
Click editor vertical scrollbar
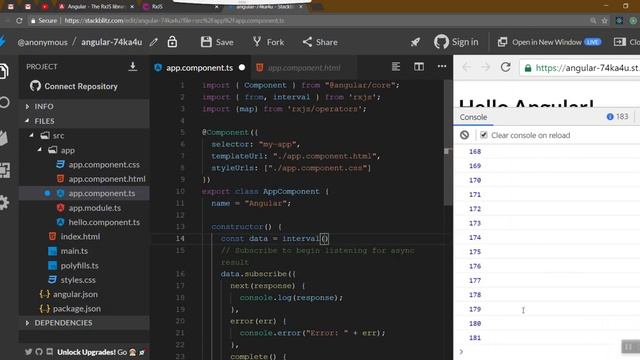pyautogui.click(x=448, y=143)
